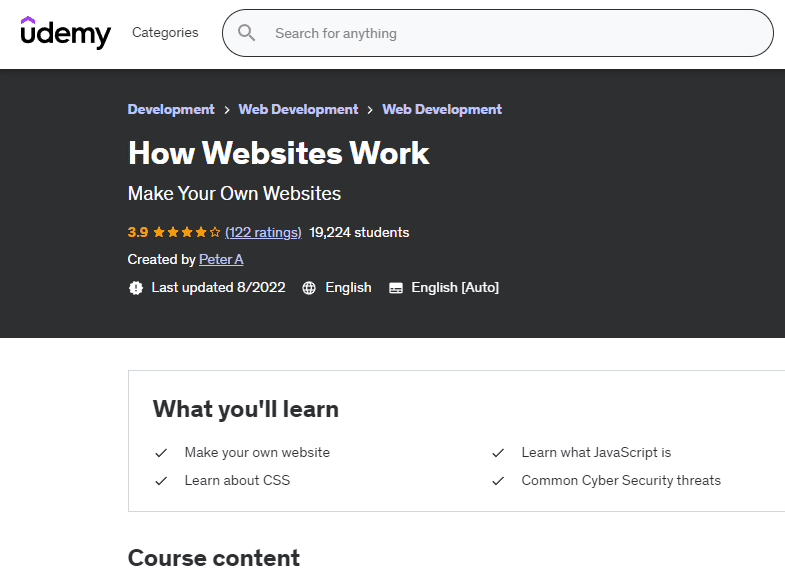
Task: Click the Last updated badge icon
Action: coord(136,288)
